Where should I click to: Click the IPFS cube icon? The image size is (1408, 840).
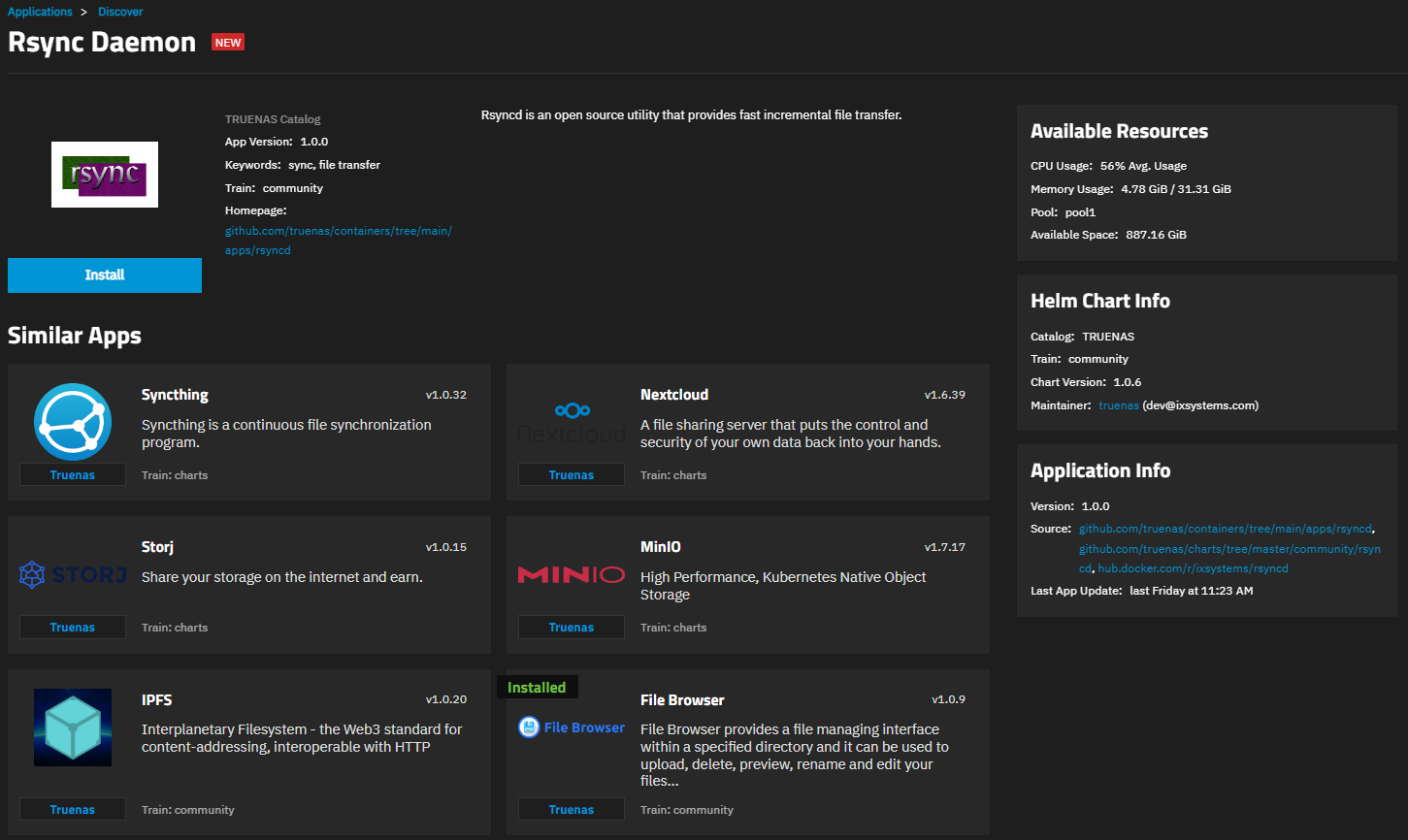pyautogui.click(x=73, y=727)
